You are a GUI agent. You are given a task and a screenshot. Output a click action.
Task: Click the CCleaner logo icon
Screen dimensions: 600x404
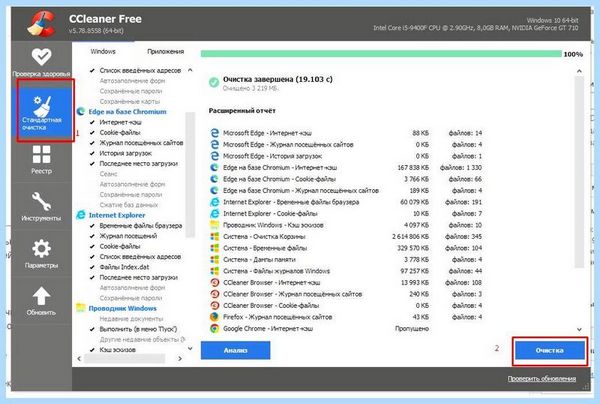tap(42, 24)
